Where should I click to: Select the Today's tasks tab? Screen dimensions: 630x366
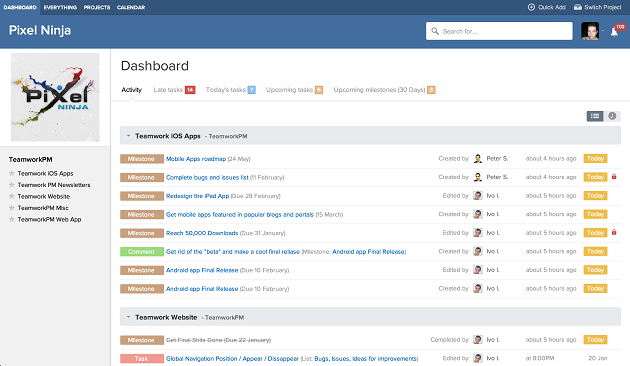pos(231,90)
